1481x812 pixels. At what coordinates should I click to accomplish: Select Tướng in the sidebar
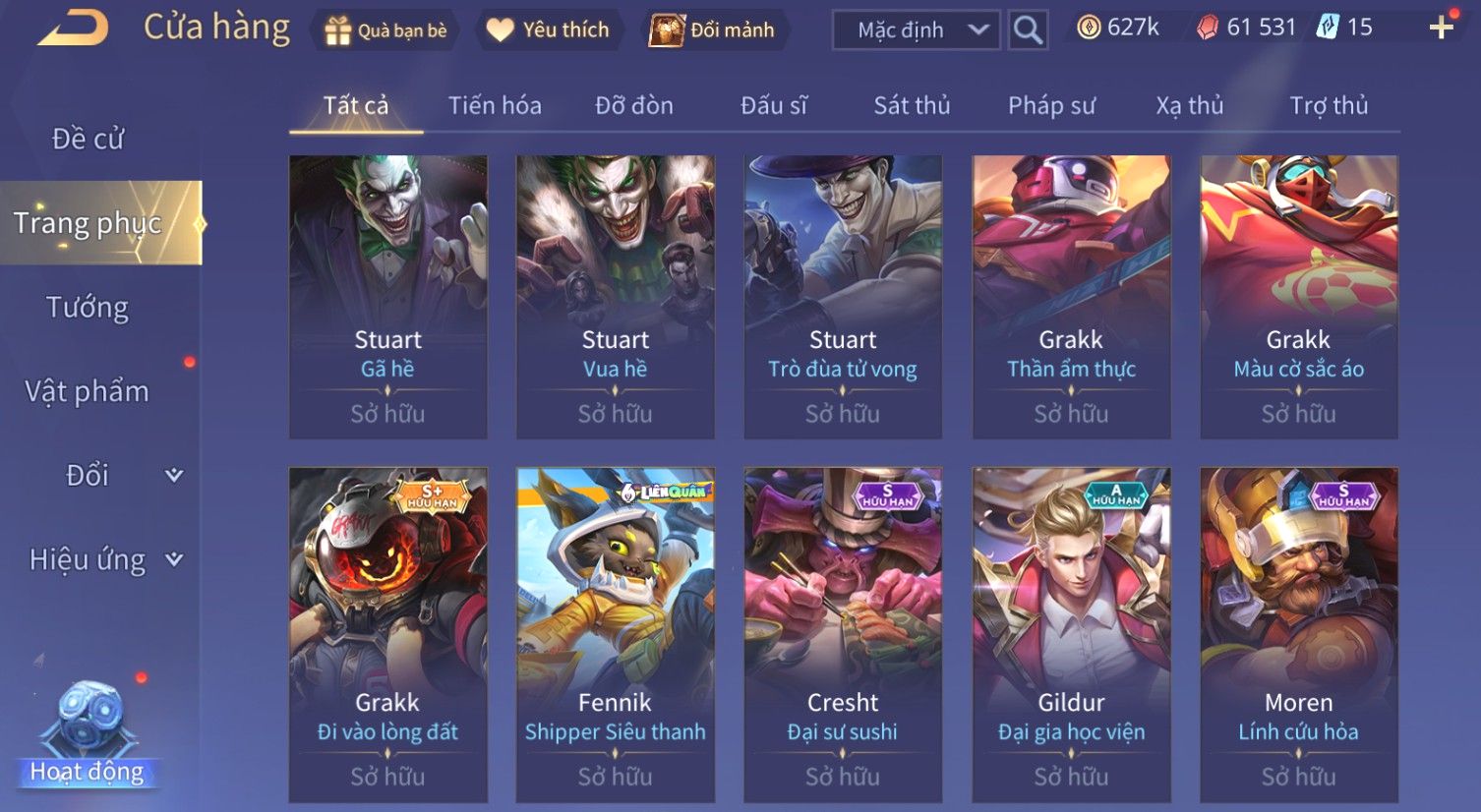click(x=88, y=308)
